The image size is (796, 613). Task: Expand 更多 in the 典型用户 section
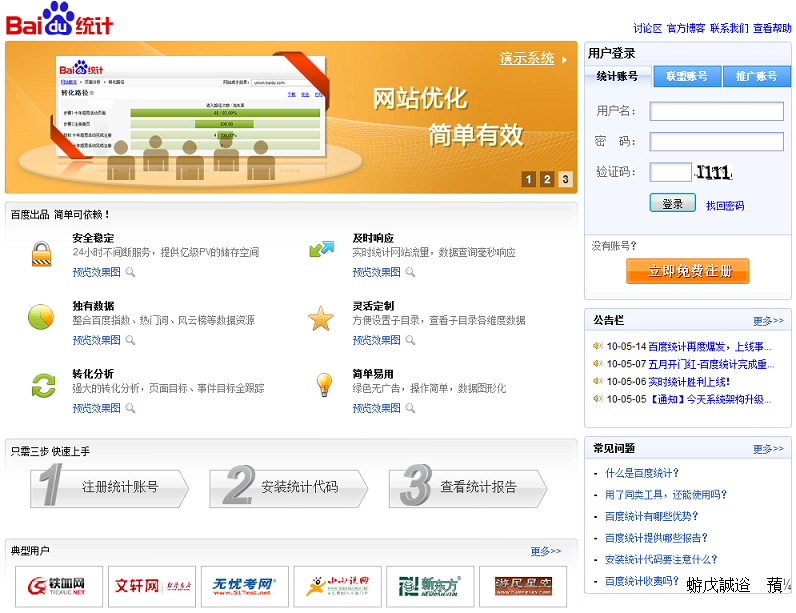pyautogui.click(x=546, y=551)
